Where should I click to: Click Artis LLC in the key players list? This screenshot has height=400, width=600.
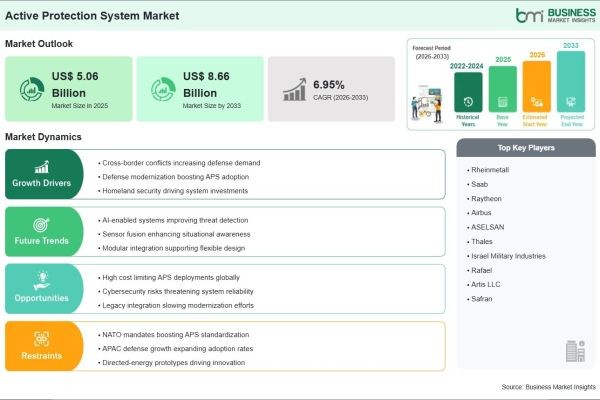click(x=486, y=284)
